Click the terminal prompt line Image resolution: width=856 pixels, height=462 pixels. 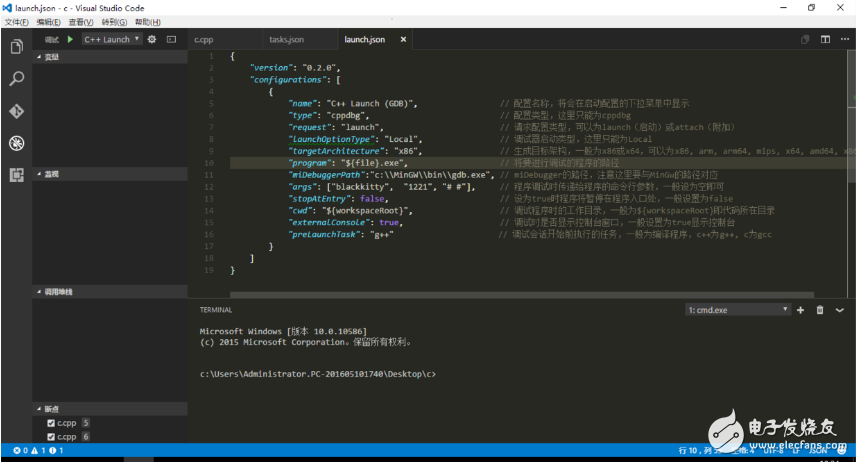318,374
